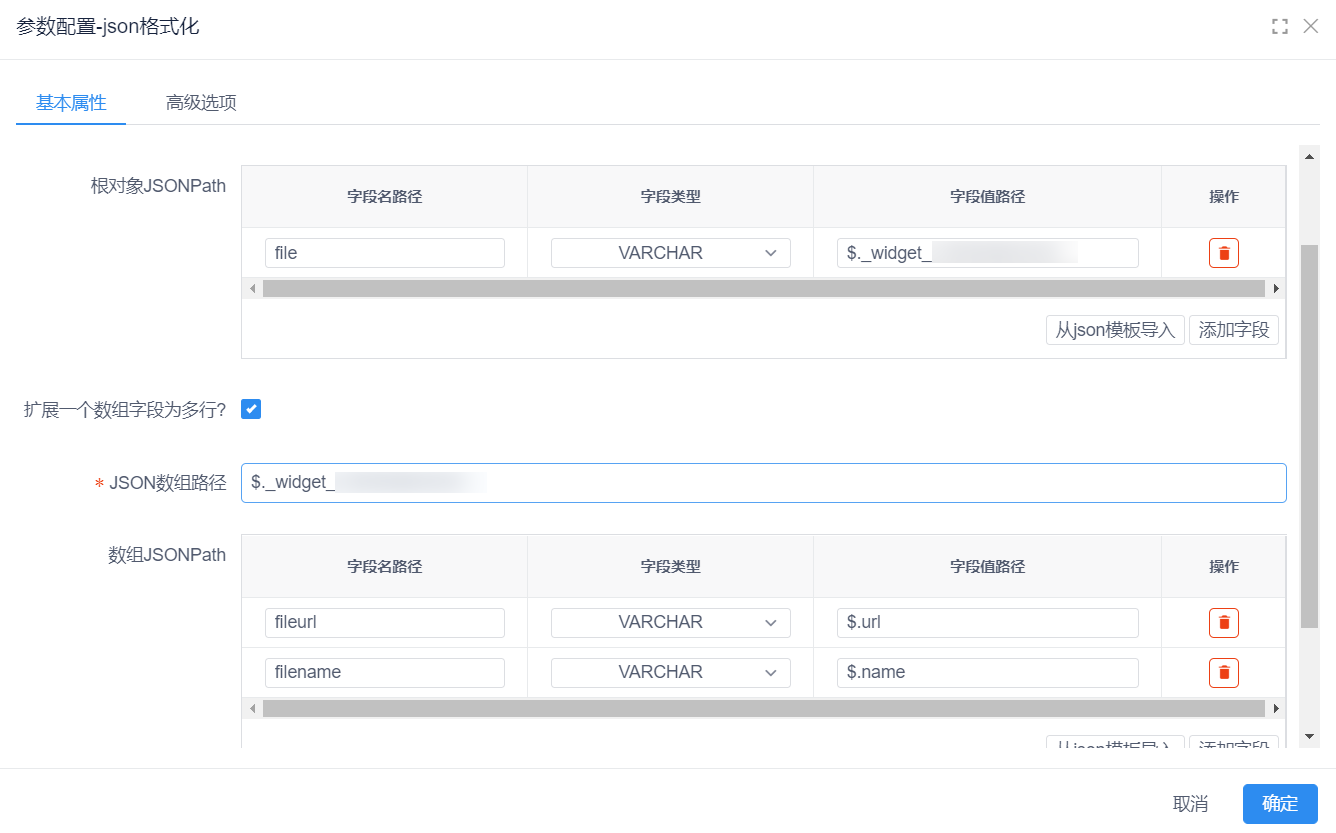Open field type dropdown for filename
This screenshot has width=1336, height=833.
[x=670, y=673]
